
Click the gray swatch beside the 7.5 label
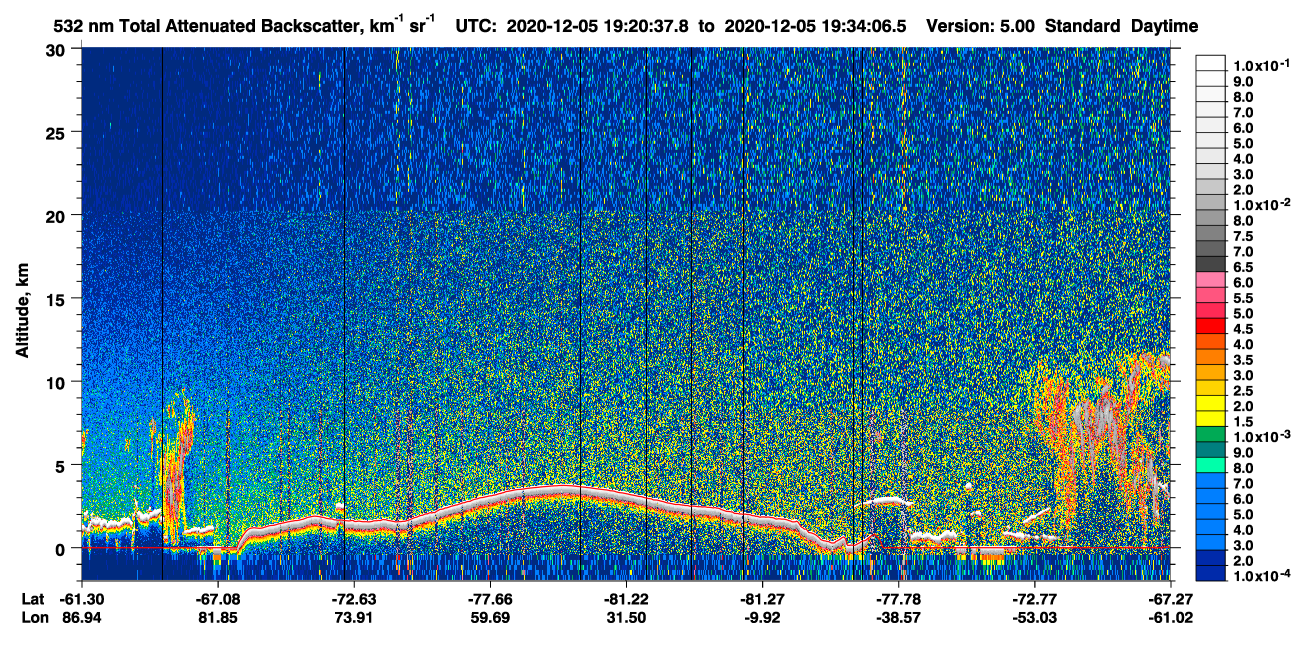(1210, 234)
